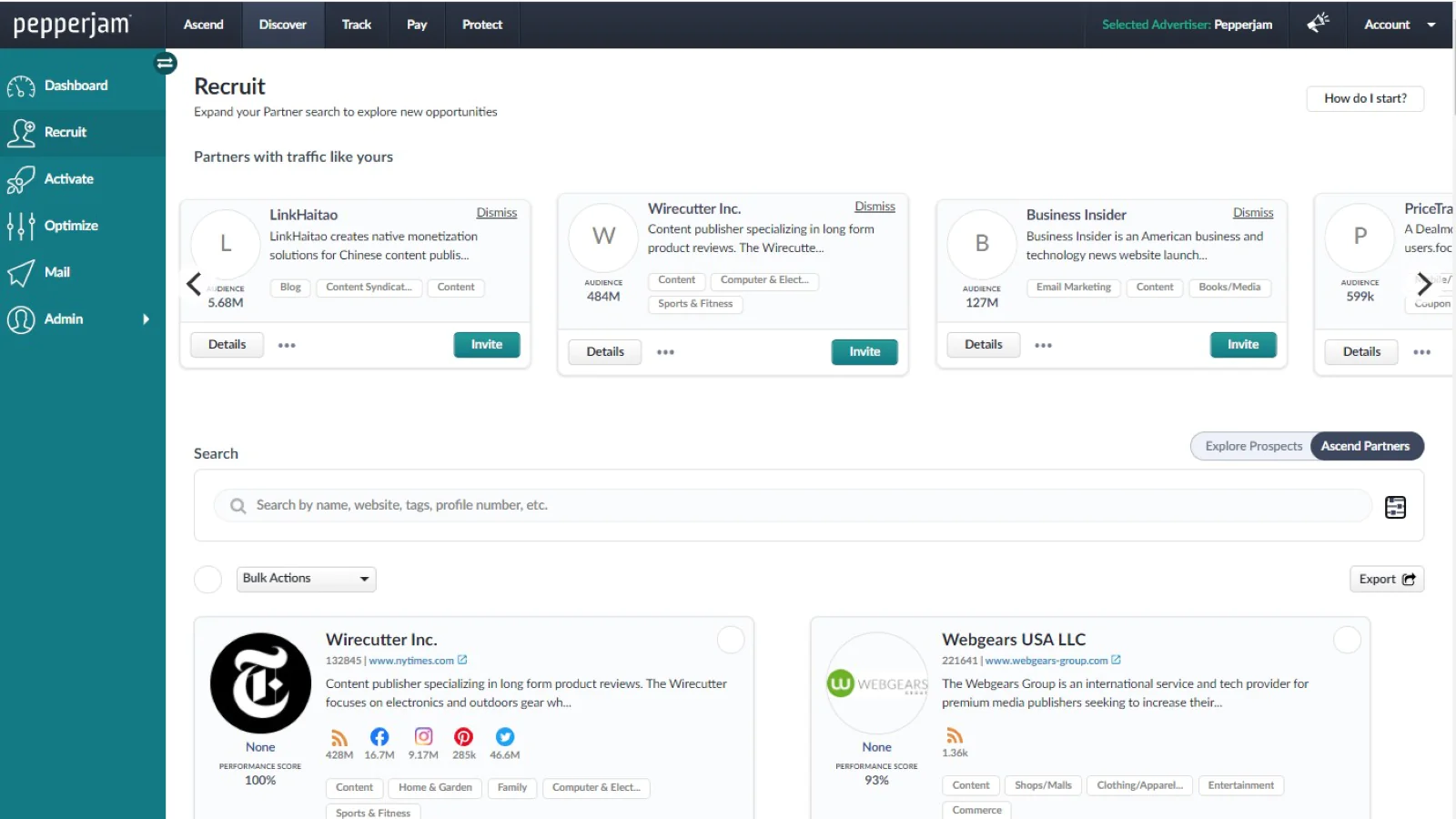Open the Track tab in top navigation

pos(356,25)
